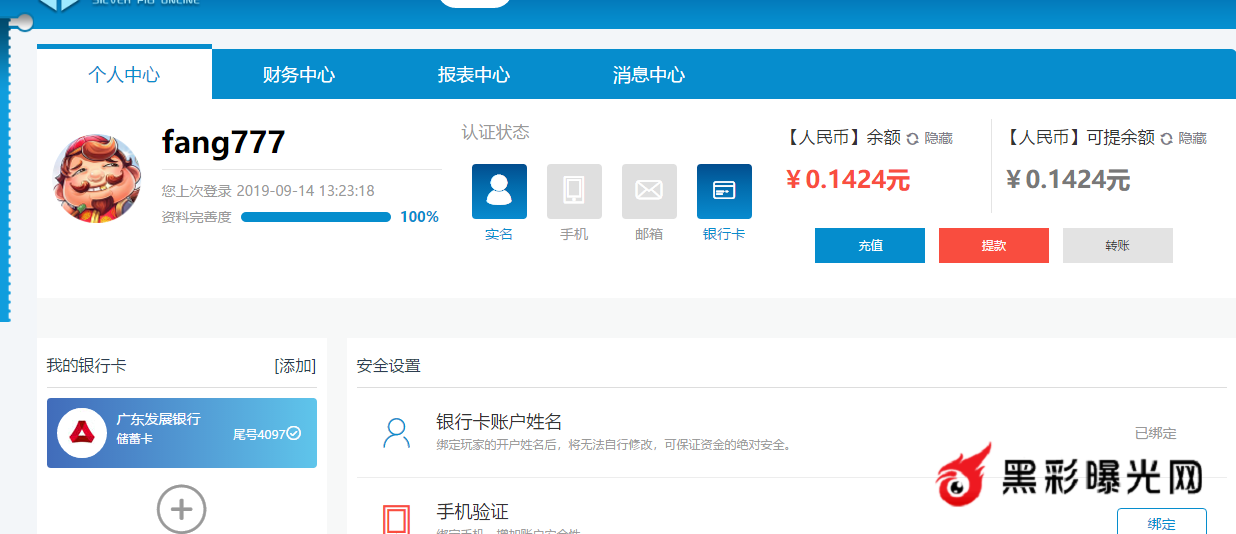
Task: Refresh the 可提余额 withdrawable balance icon
Action: (1165, 139)
